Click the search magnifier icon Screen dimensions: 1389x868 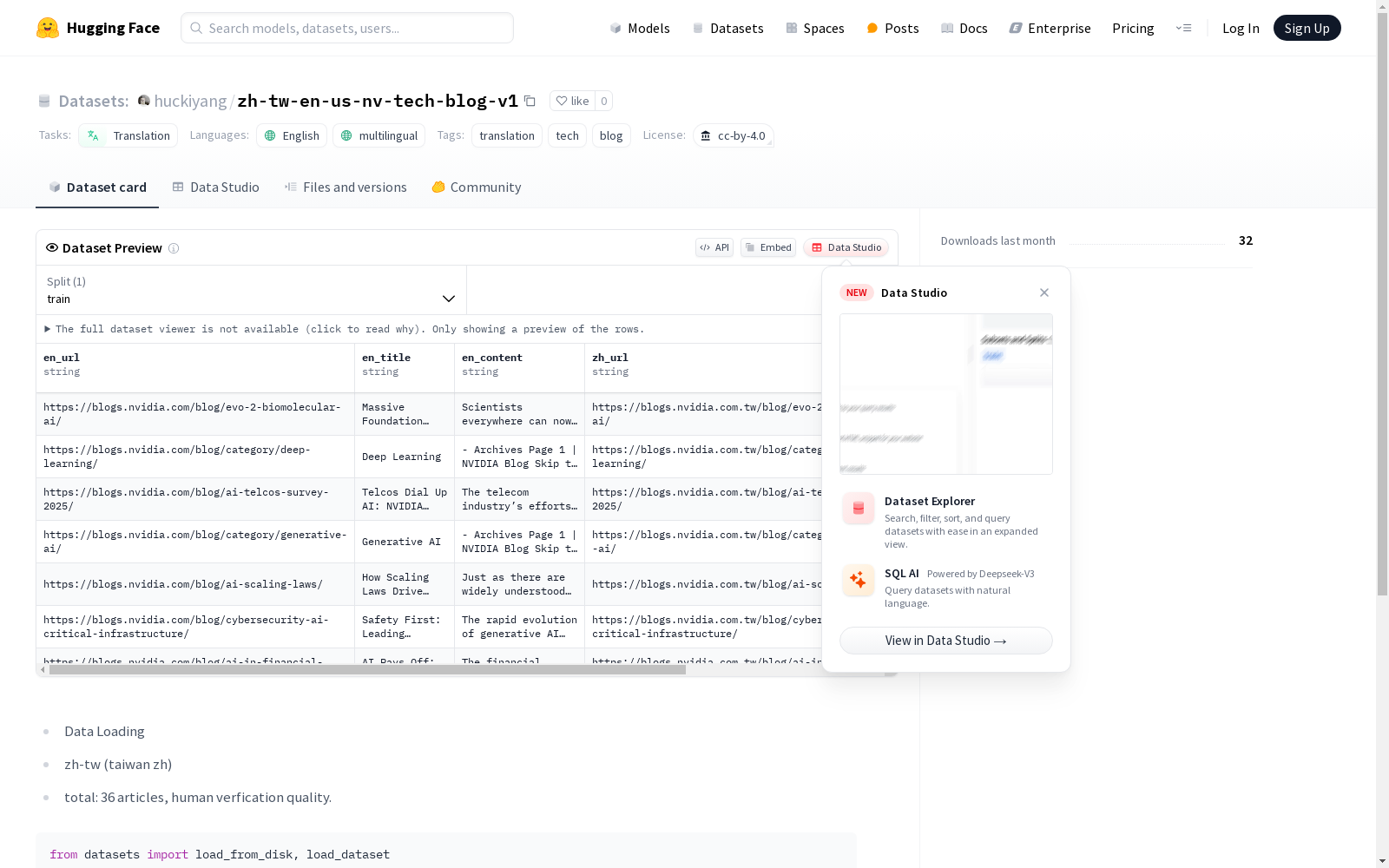click(x=196, y=28)
